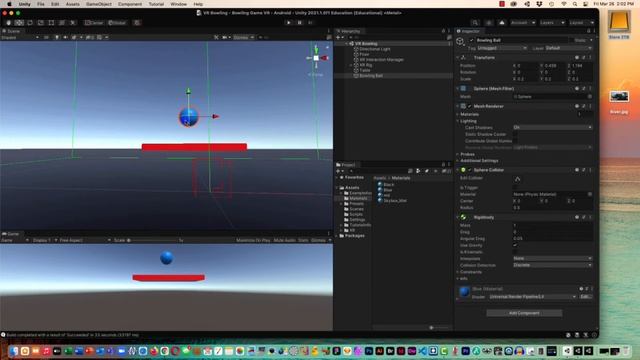
Task: Toggle Is Kinematic checkbox
Action: point(515,252)
